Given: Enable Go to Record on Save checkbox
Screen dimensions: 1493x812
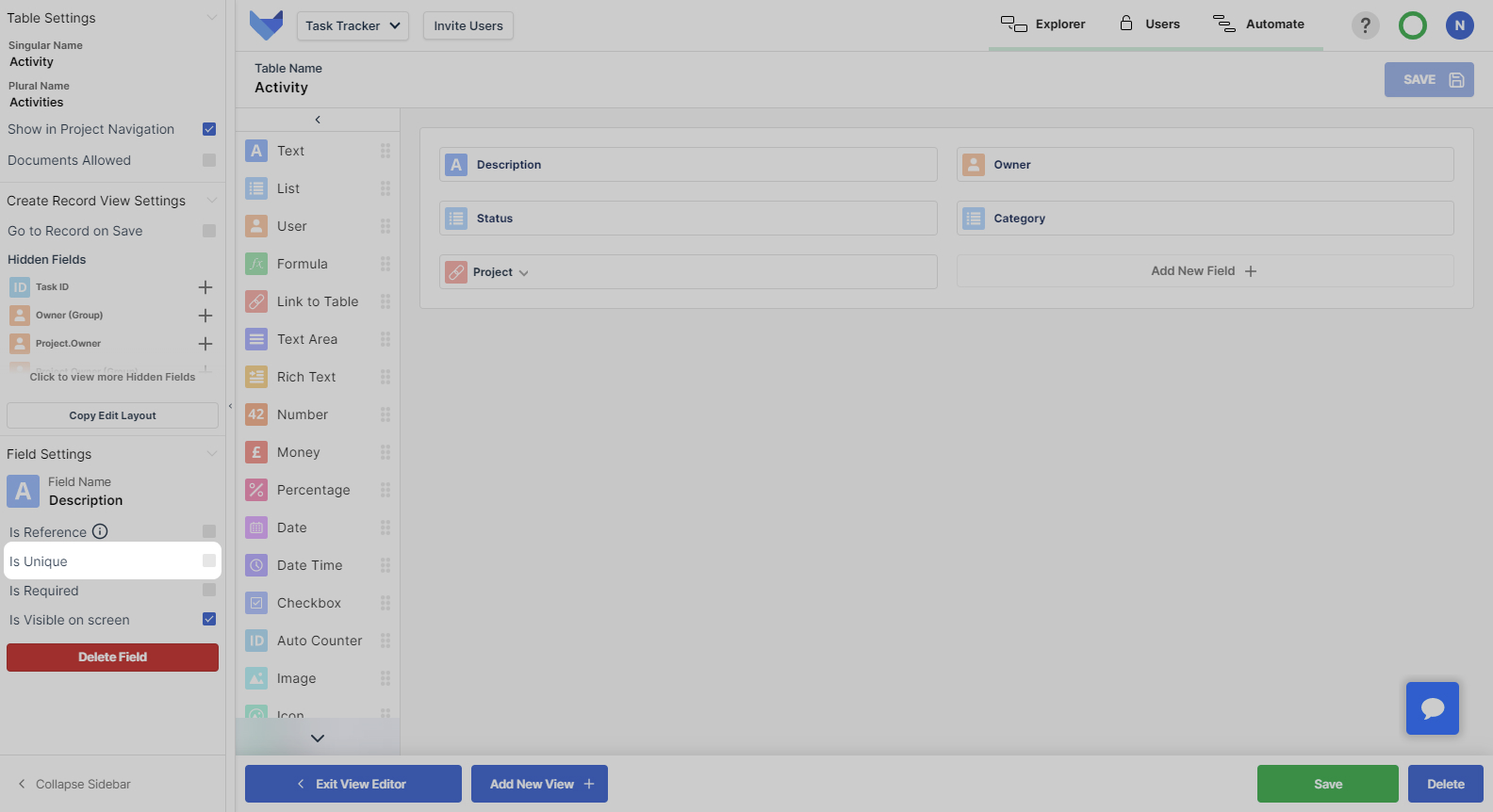Looking at the screenshot, I should [209, 231].
